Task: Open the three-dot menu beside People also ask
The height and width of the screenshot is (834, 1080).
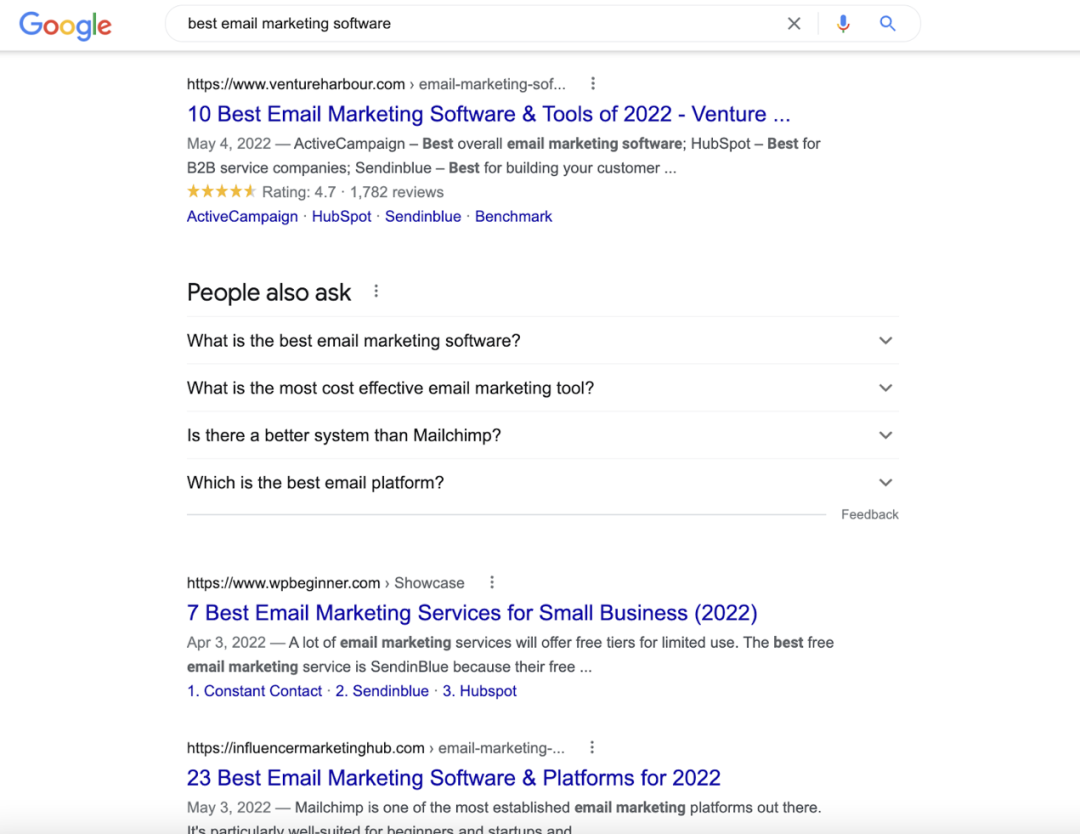Action: click(x=375, y=289)
